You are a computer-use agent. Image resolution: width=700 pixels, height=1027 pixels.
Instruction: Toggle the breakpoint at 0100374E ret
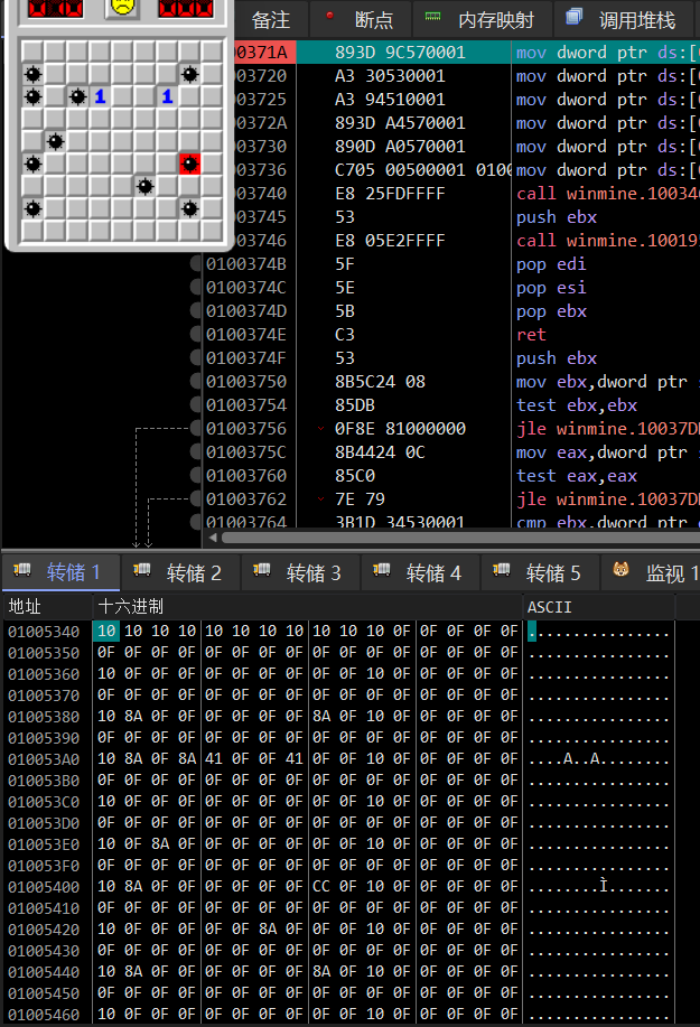pos(195,335)
